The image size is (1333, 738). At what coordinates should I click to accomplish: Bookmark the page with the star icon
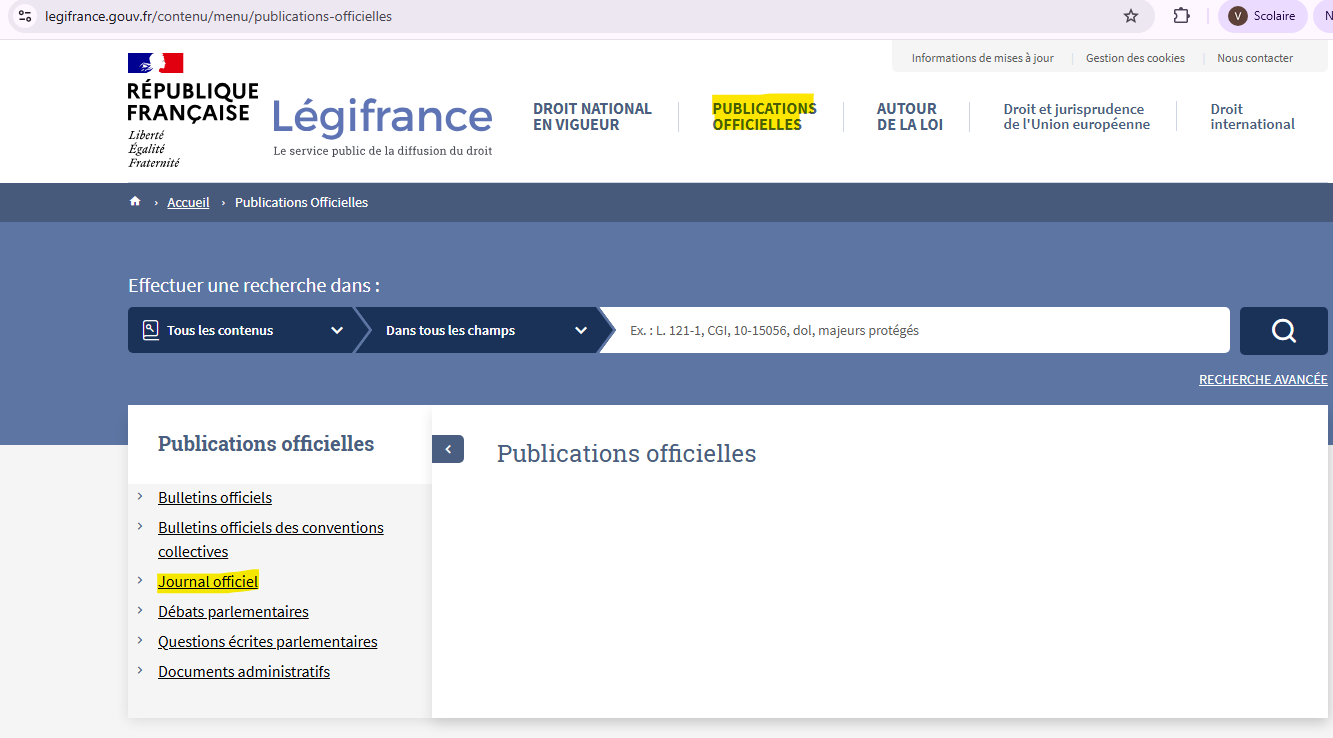click(x=1130, y=16)
